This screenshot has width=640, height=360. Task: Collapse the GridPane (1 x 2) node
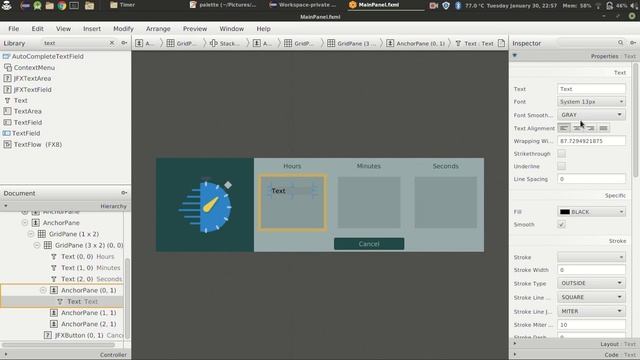tap(31, 234)
